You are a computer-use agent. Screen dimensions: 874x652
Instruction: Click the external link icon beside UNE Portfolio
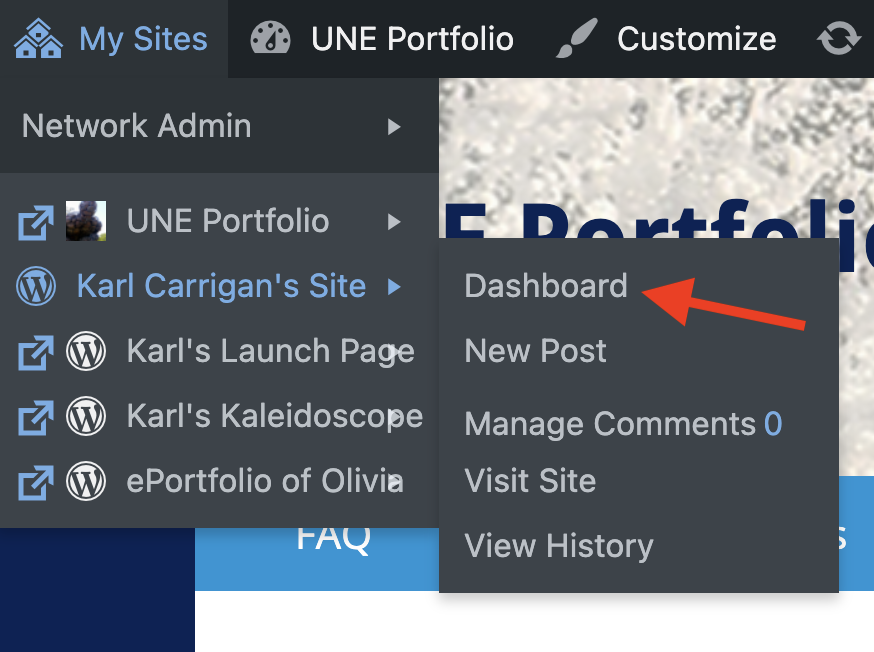pos(36,222)
